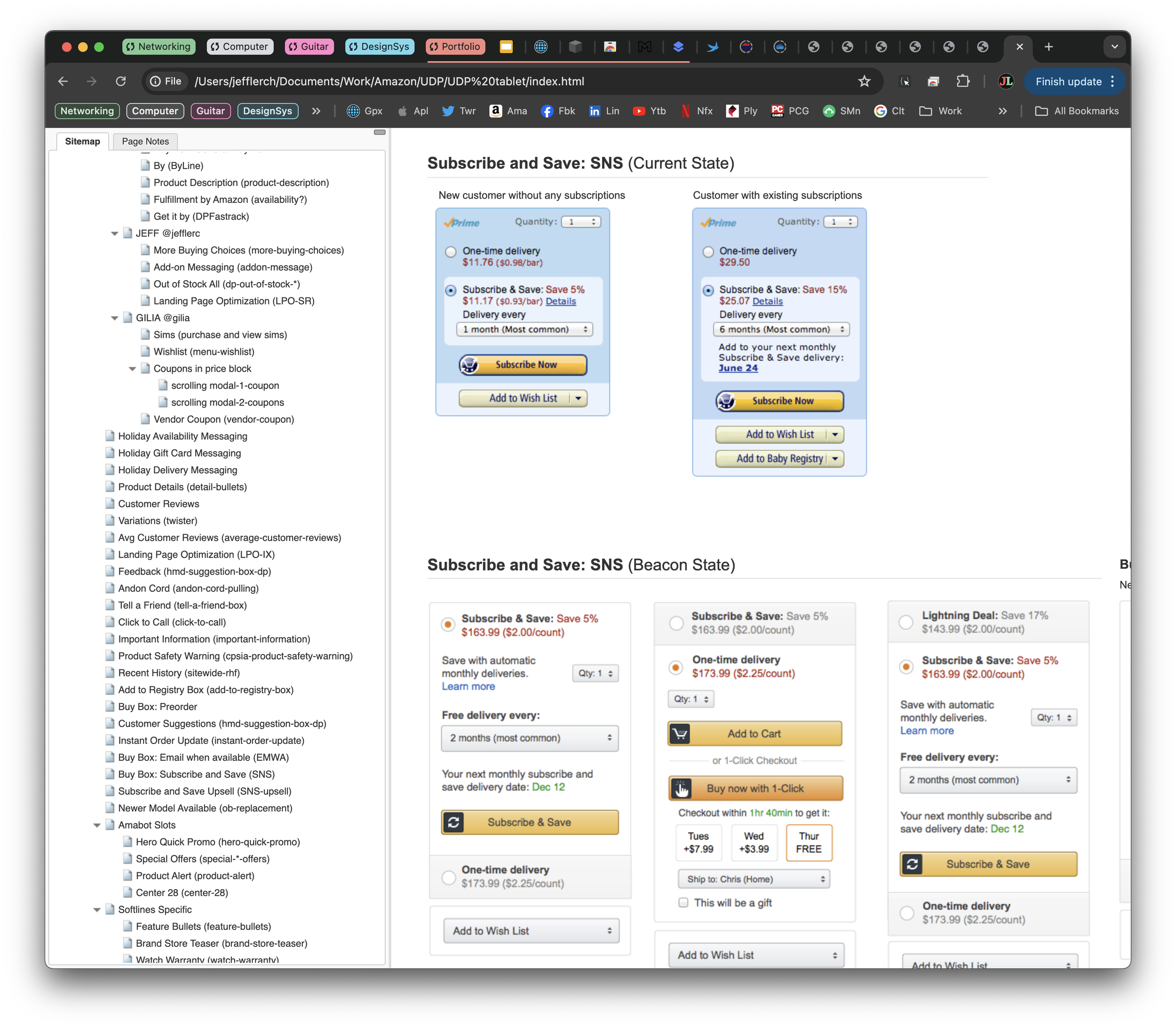Open the browser extensions puzzle icon

click(963, 81)
